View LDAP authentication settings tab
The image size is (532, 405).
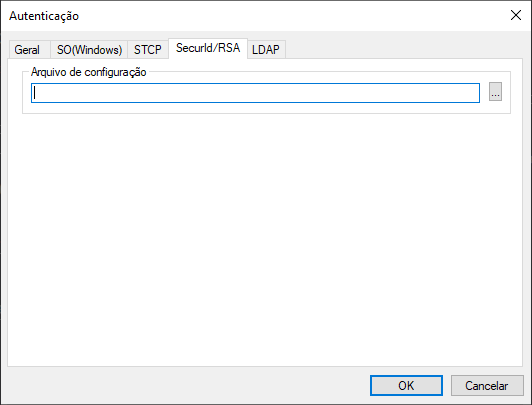266,50
